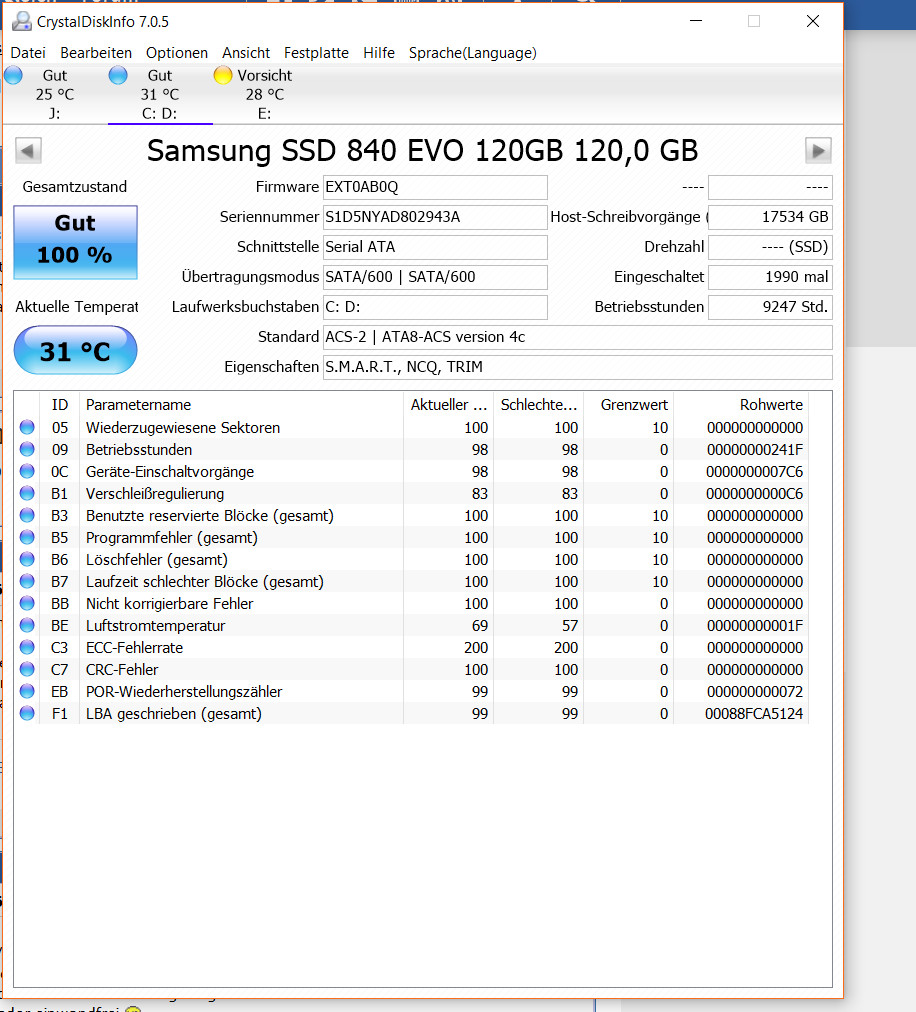Open the Festplatte menu

pyautogui.click(x=316, y=53)
